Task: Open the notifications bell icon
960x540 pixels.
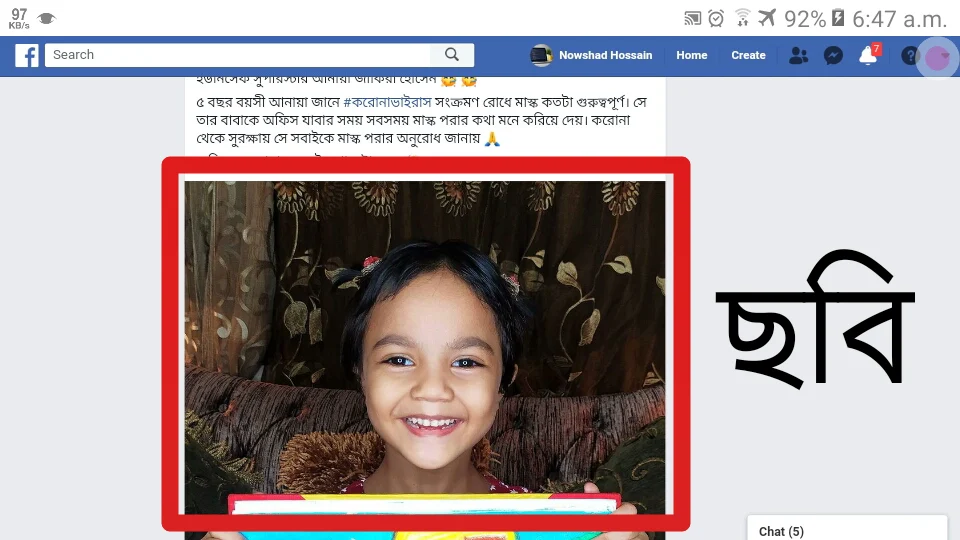Action: [868, 55]
